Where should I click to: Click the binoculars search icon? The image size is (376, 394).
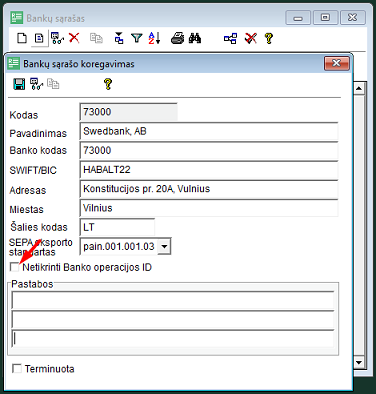(x=195, y=38)
